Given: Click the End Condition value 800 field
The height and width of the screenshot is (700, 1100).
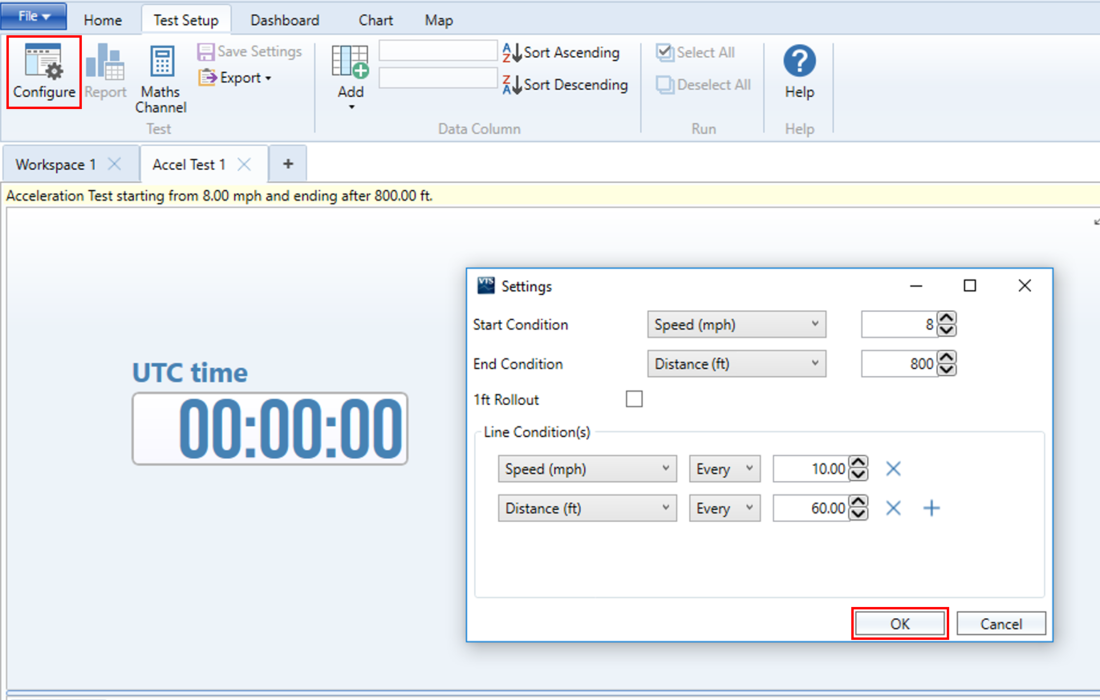Looking at the screenshot, I should tap(899, 364).
